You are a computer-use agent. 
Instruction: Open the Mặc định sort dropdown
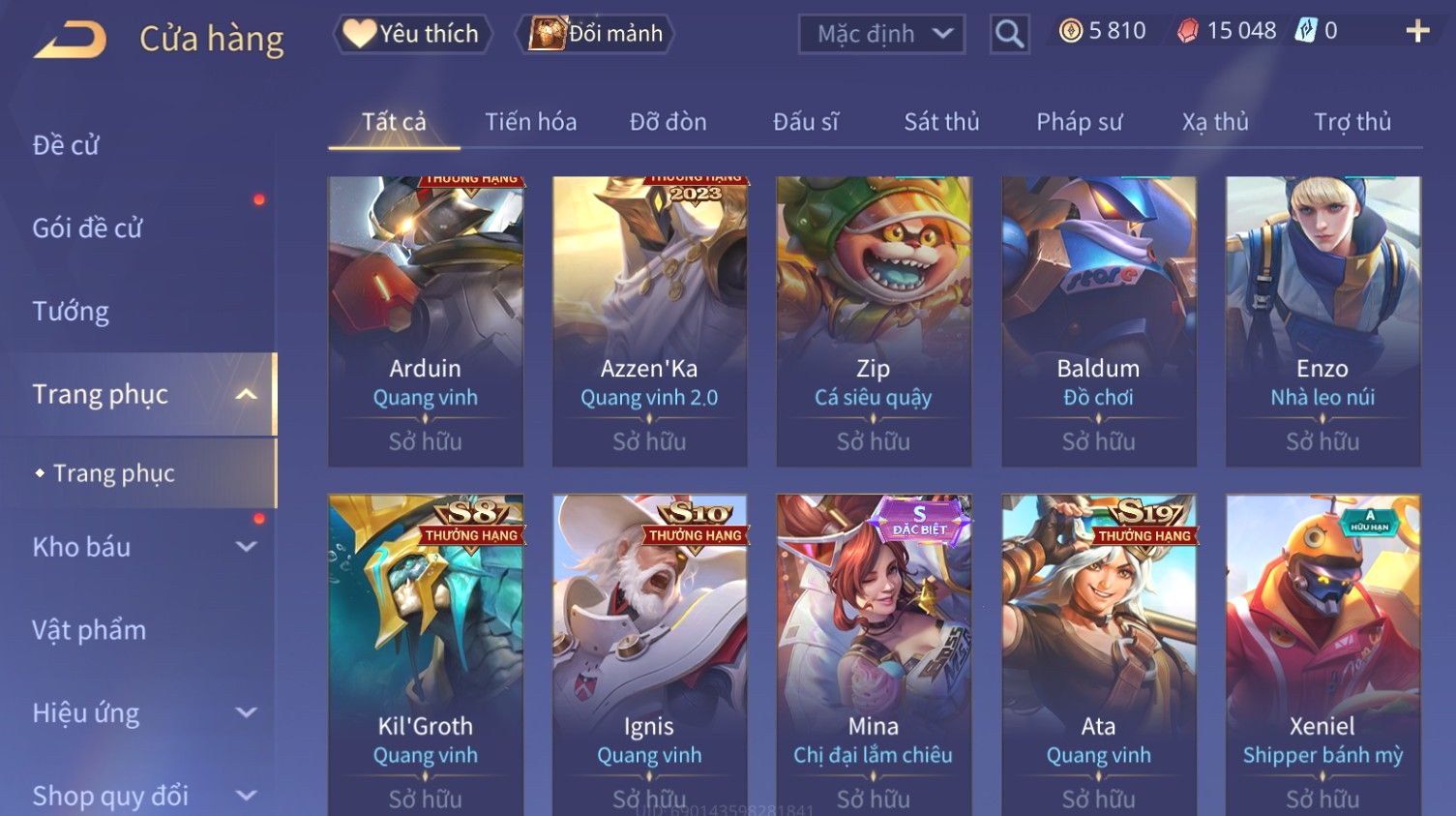[x=881, y=35]
